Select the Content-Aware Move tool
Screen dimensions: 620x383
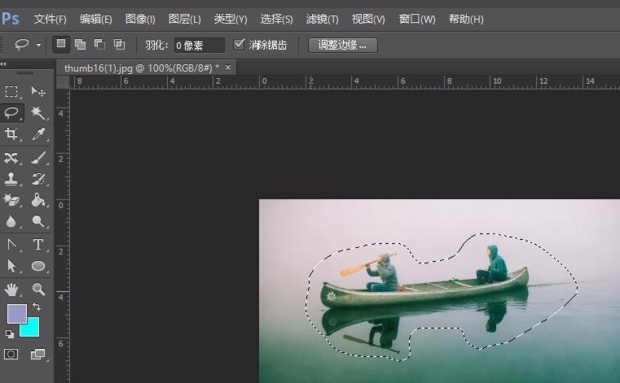[x=11, y=158]
